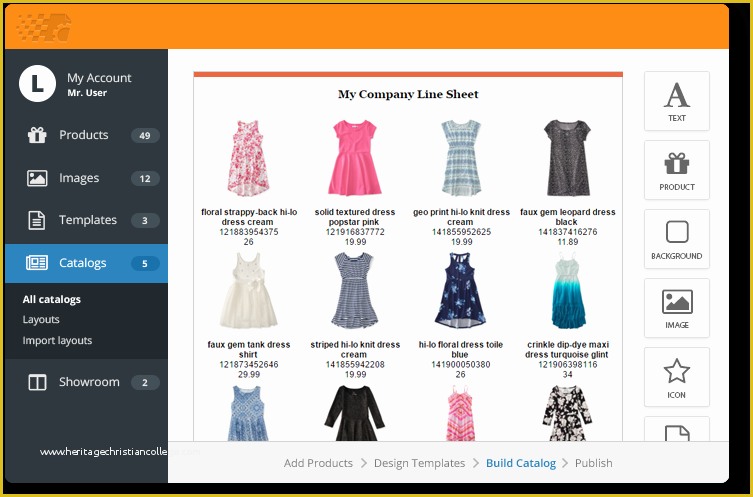Go to All catalogs submenu
Screen dimensions: 753x497
(x=51, y=299)
